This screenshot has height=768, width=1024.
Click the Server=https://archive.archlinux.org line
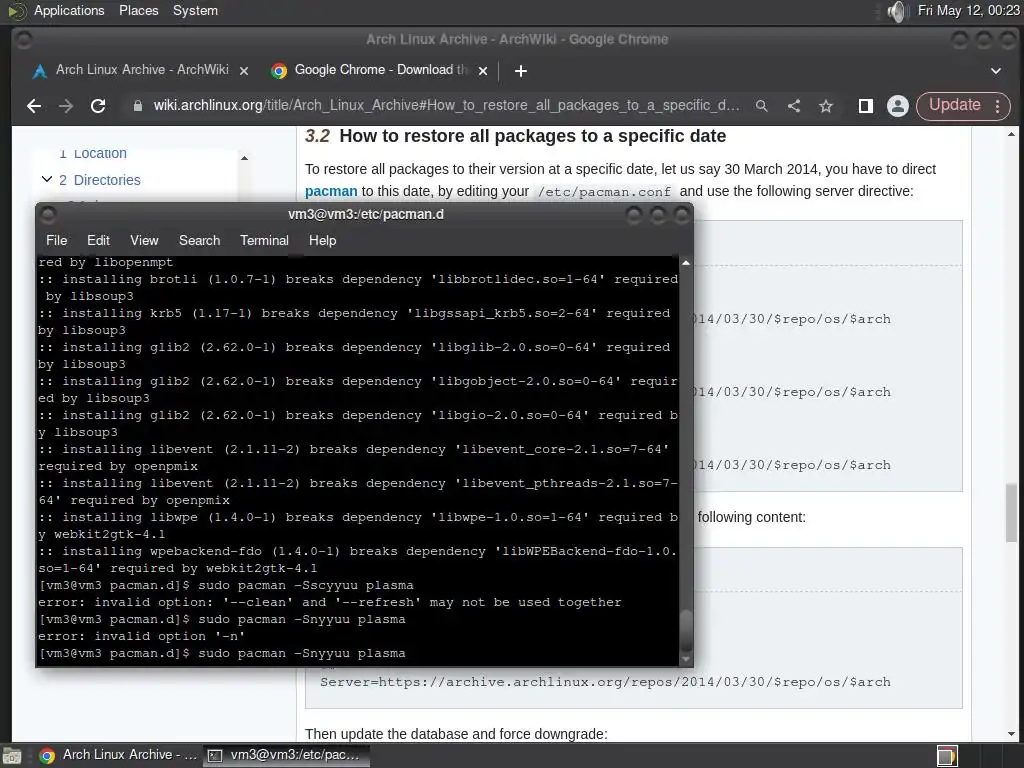coord(605,682)
